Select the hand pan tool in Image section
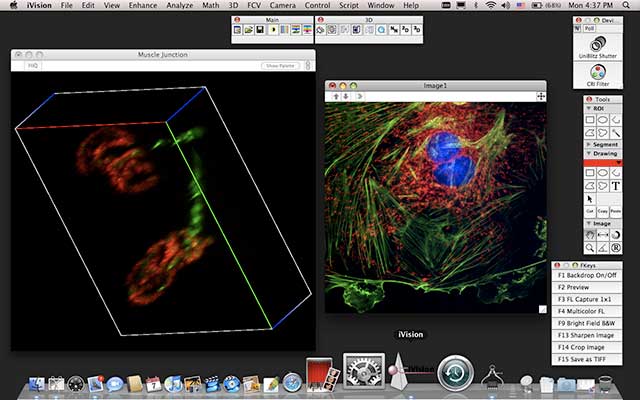The height and width of the screenshot is (400, 640). coord(590,235)
